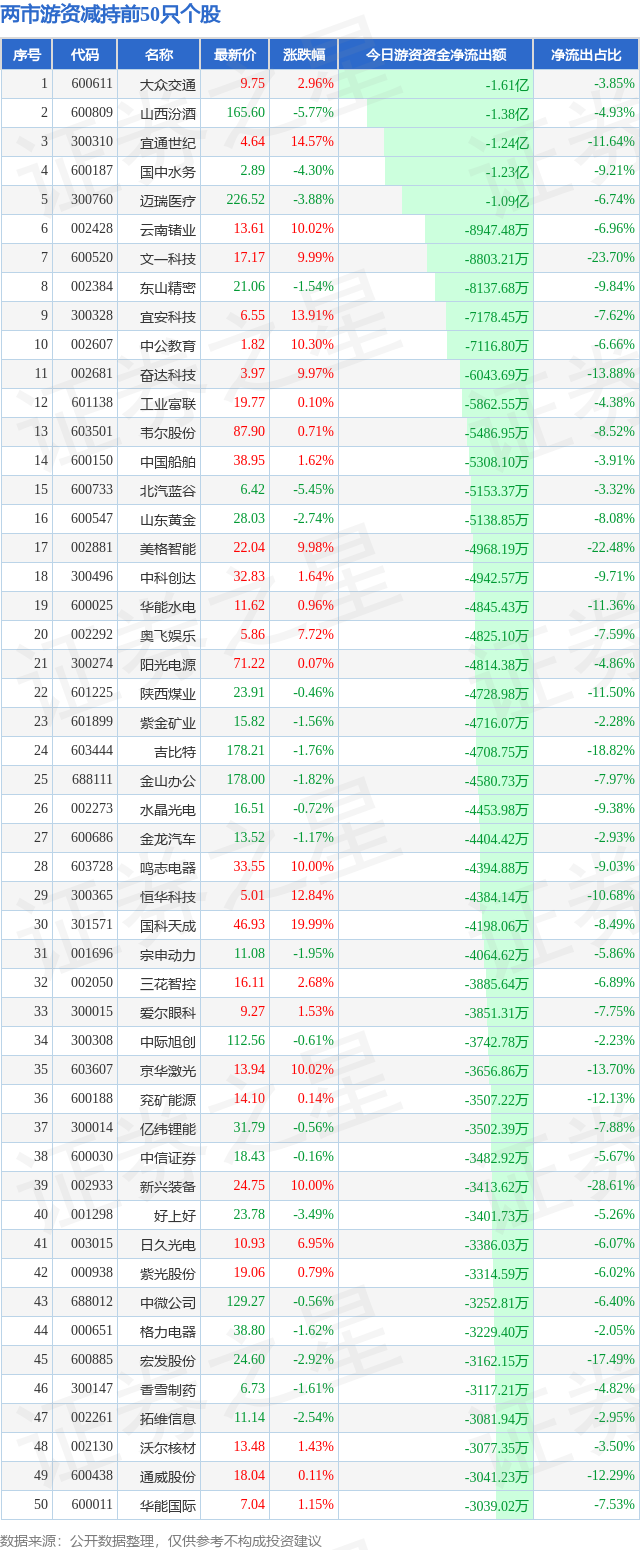This screenshot has width=640, height=1550.
Task: Select stock name 奥飞娱乐
Action: (x=168, y=635)
